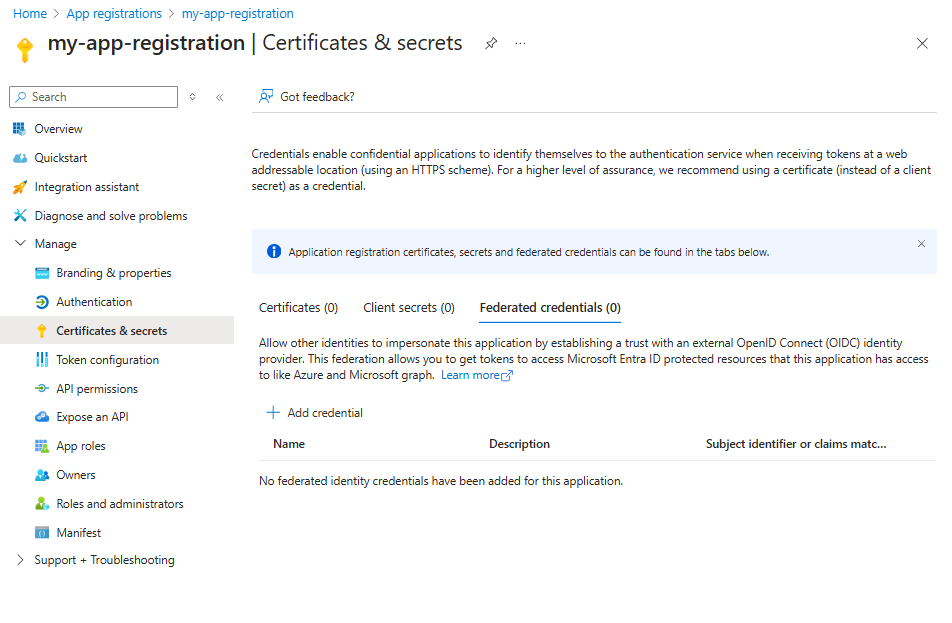The image size is (952, 623).
Task: Open the App roles page
Action: [81, 445]
